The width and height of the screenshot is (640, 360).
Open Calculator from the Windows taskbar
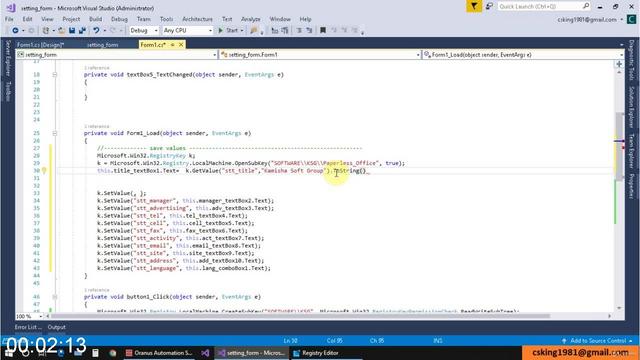point(95,353)
